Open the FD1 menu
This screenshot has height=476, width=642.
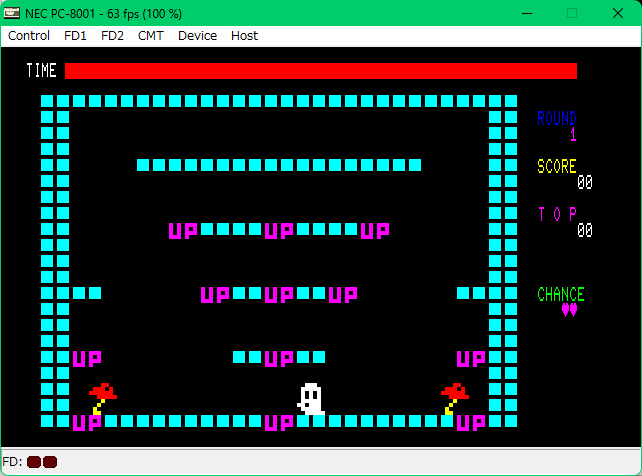coord(75,35)
